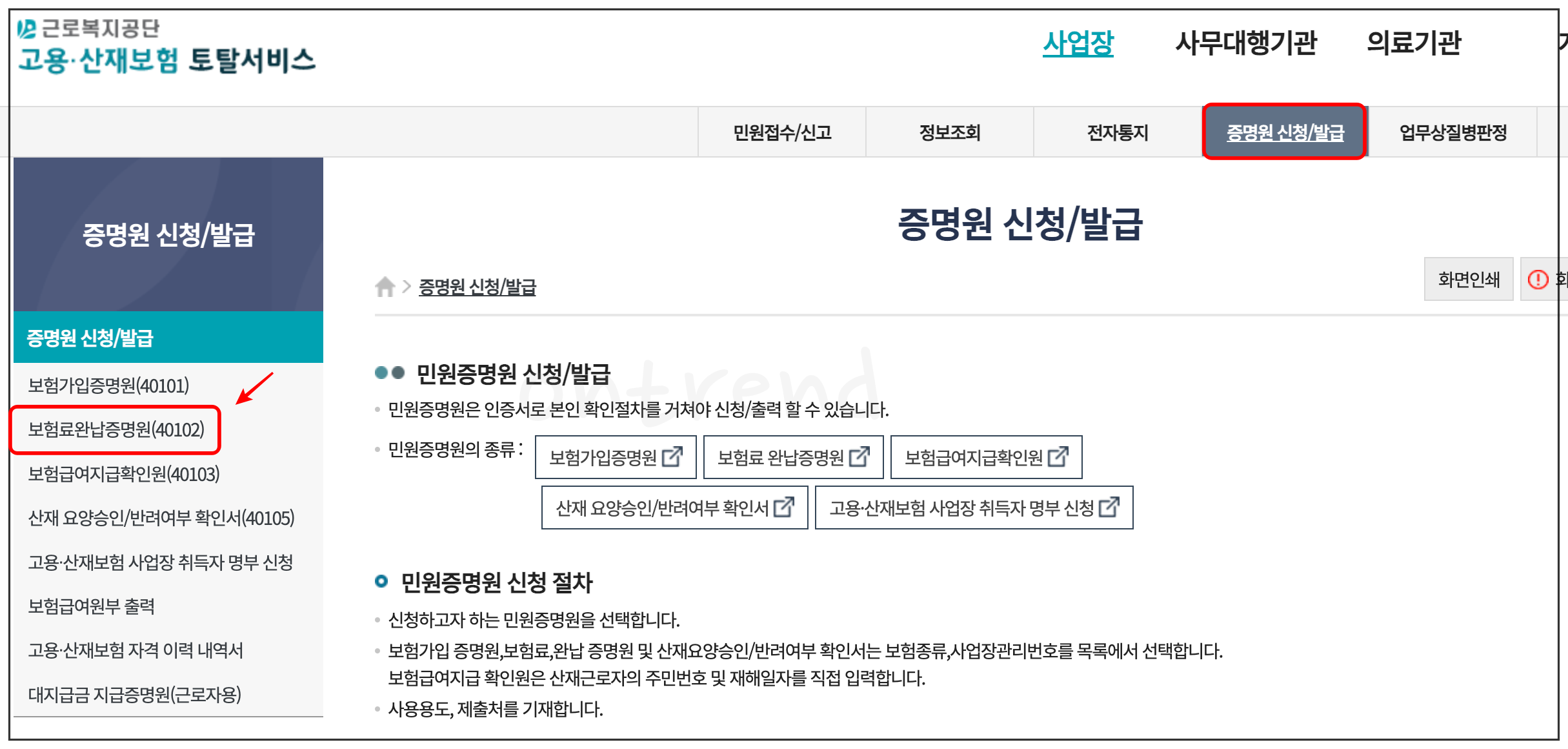This screenshot has width=1568, height=749.
Task: Open 보험가입증명원 external link button
Action: tap(615, 457)
